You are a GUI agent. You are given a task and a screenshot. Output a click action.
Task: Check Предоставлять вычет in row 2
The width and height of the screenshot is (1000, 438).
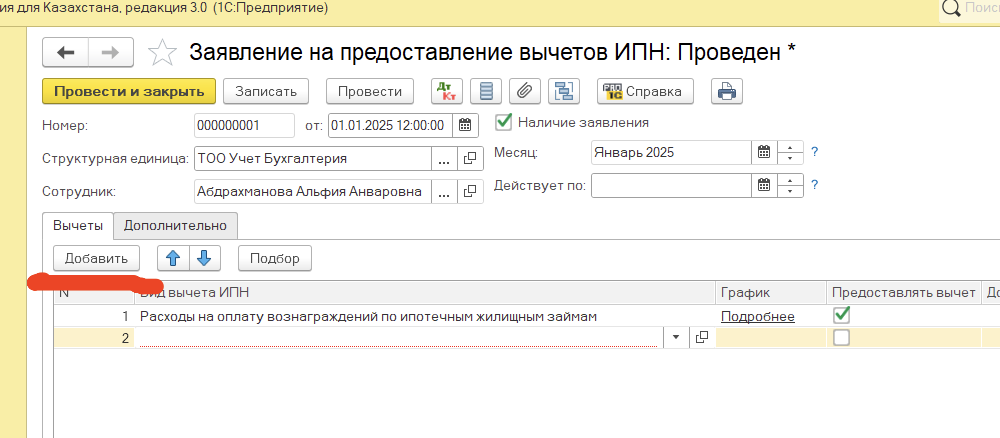point(841,338)
